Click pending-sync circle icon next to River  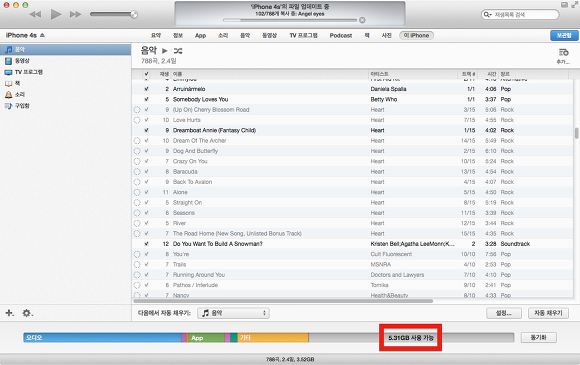(137, 223)
